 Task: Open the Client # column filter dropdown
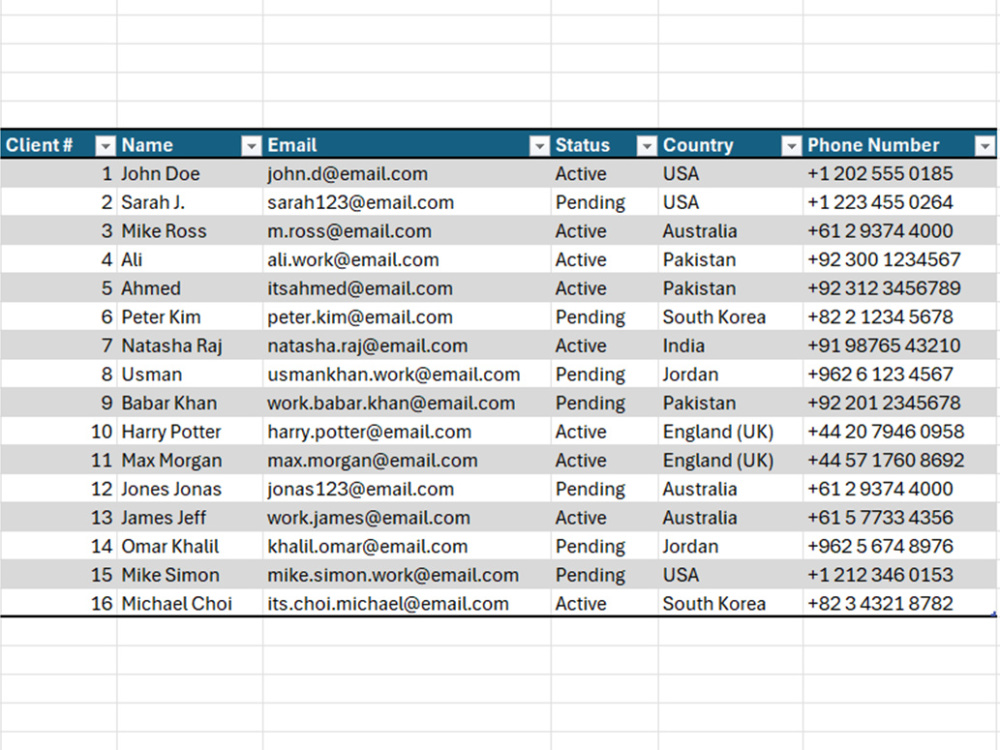tap(105, 146)
